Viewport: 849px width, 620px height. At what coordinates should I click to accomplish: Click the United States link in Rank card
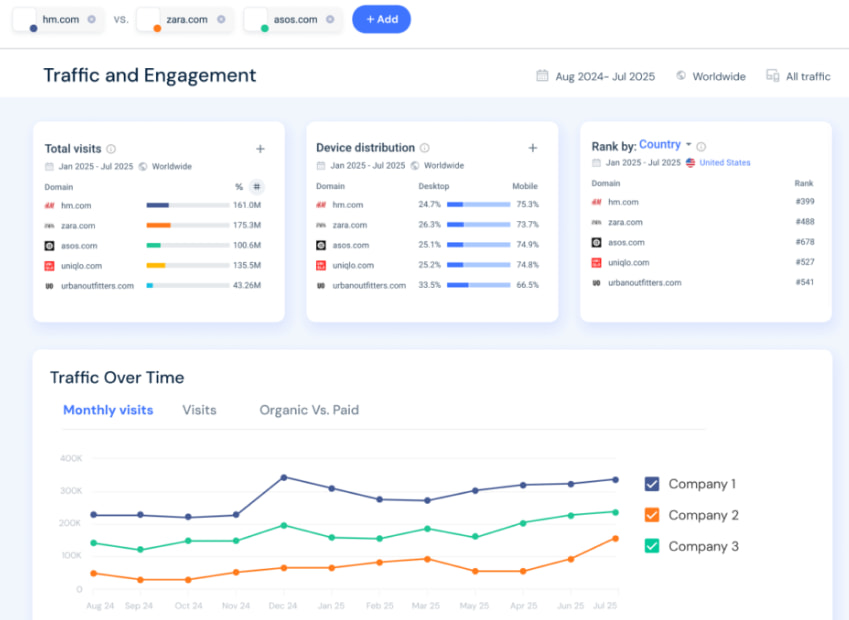pos(724,163)
